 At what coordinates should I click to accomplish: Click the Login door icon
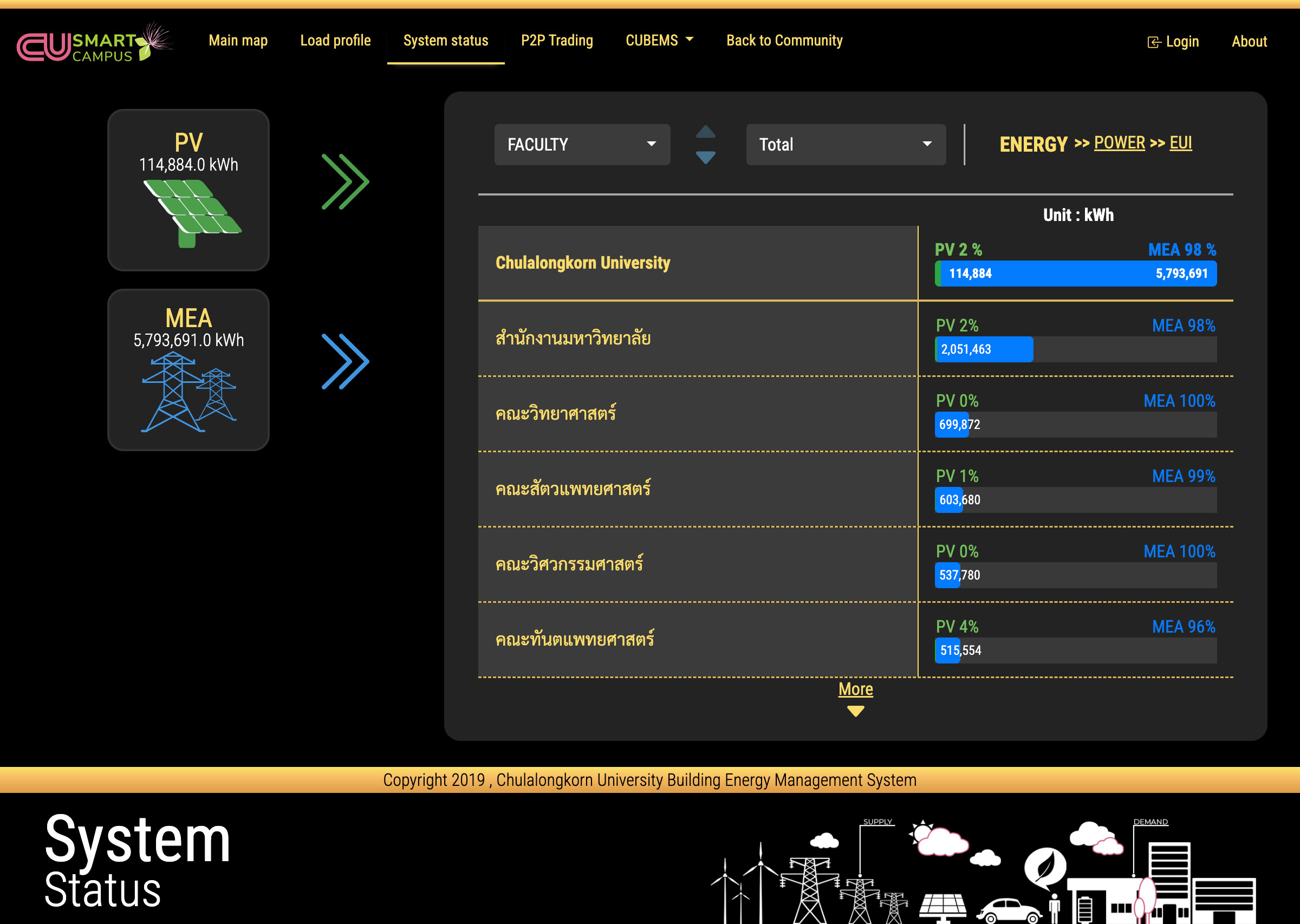pyautogui.click(x=1154, y=42)
